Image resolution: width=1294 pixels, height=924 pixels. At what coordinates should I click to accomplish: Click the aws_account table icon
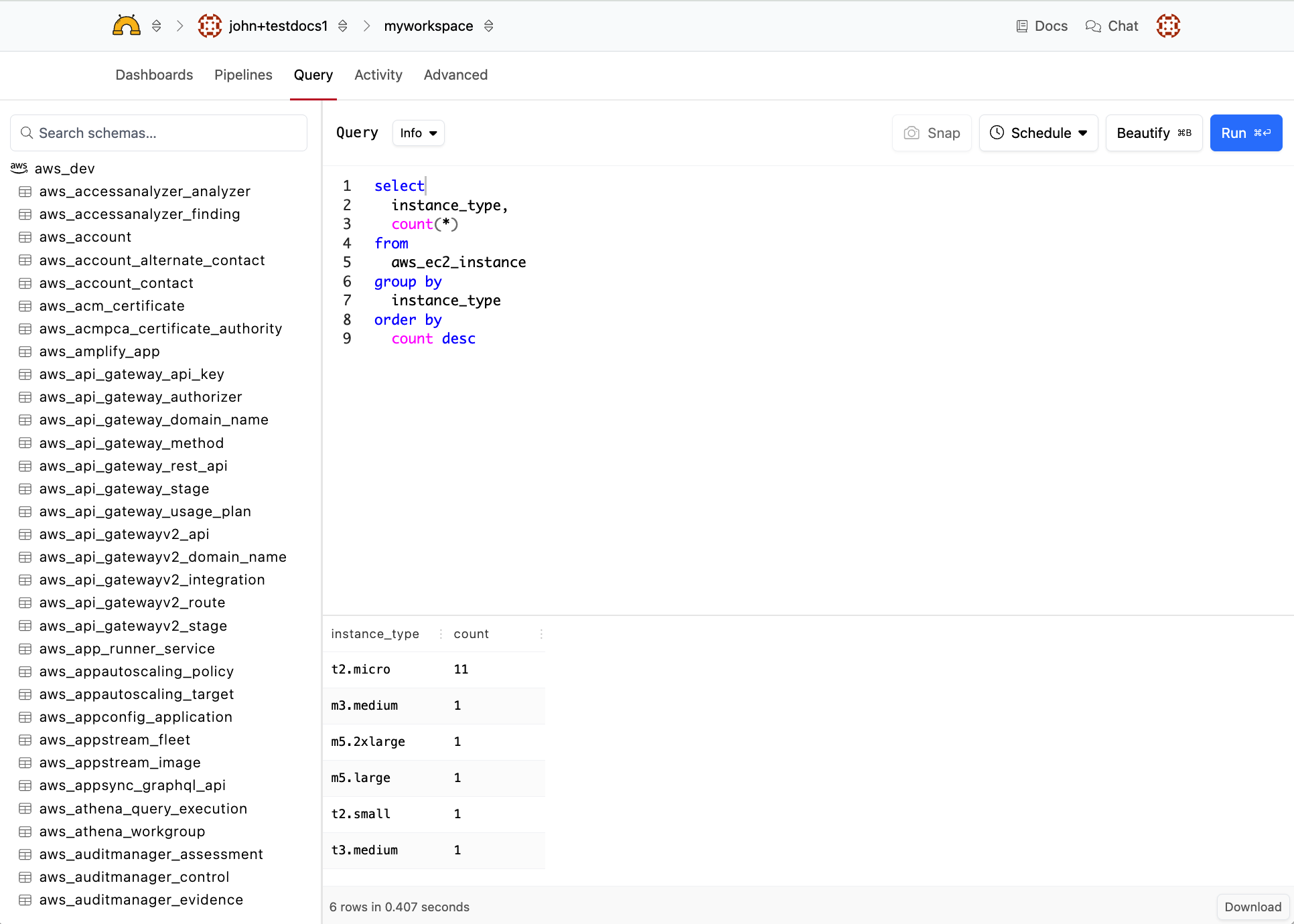(x=25, y=237)
